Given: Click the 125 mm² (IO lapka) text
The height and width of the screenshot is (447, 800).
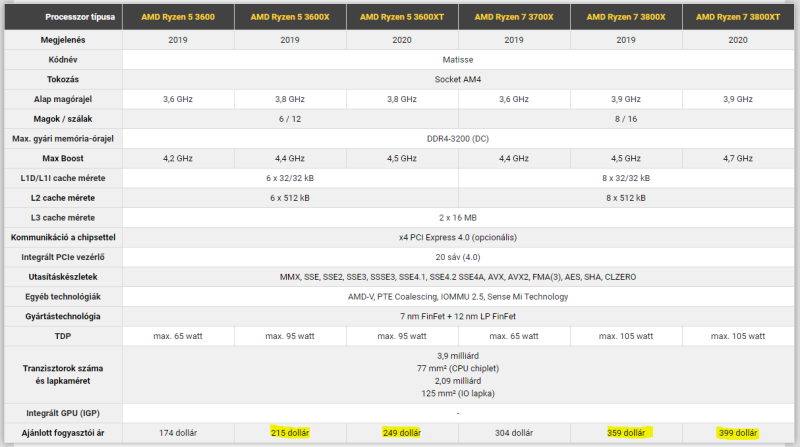Looking at the screenshot, I should (x=458, y=393).
